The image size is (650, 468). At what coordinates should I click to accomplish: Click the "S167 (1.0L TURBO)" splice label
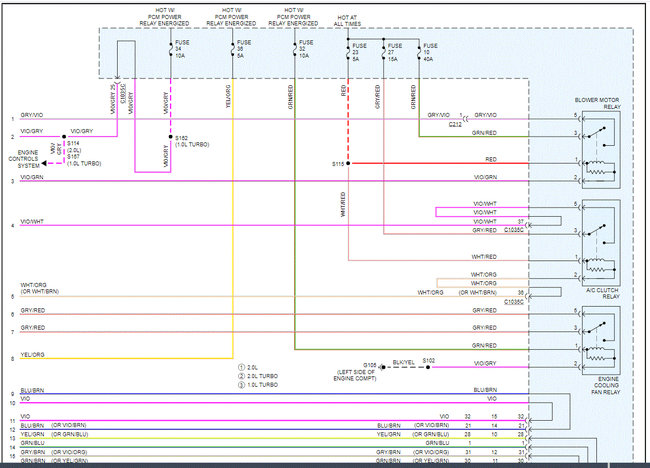pos(84,160)
